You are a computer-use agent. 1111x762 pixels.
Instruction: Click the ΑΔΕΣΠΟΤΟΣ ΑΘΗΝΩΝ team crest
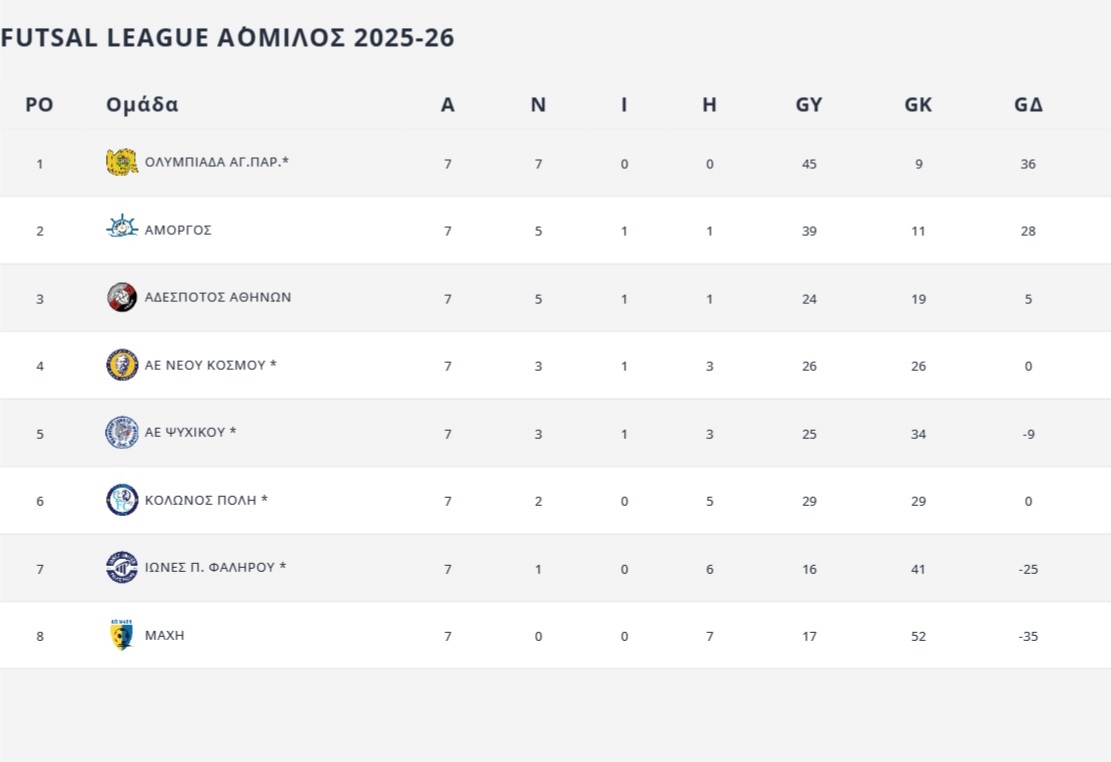pos(122,297)
